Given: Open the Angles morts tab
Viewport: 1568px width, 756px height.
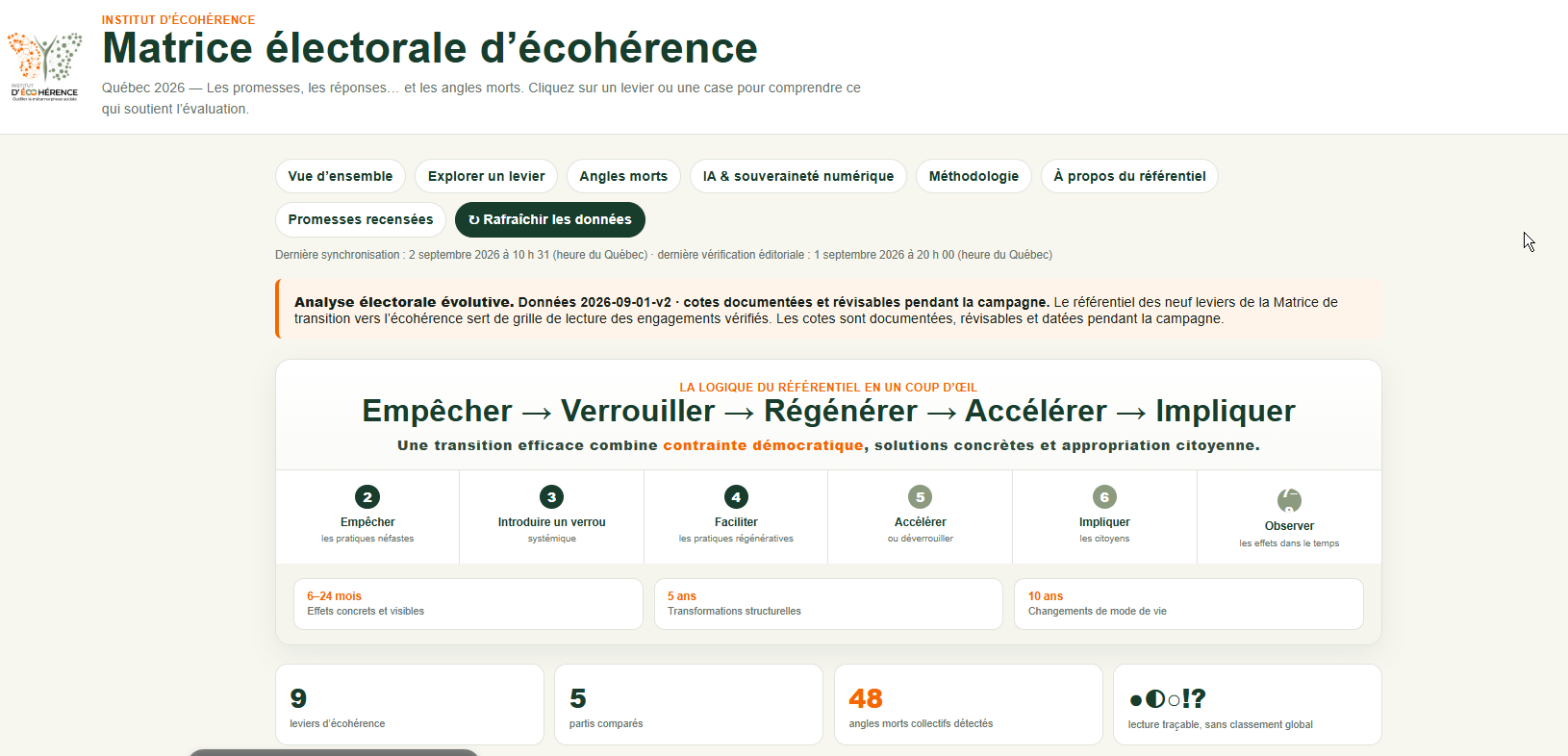Looking at the screenshot, I should click(623, 176).
